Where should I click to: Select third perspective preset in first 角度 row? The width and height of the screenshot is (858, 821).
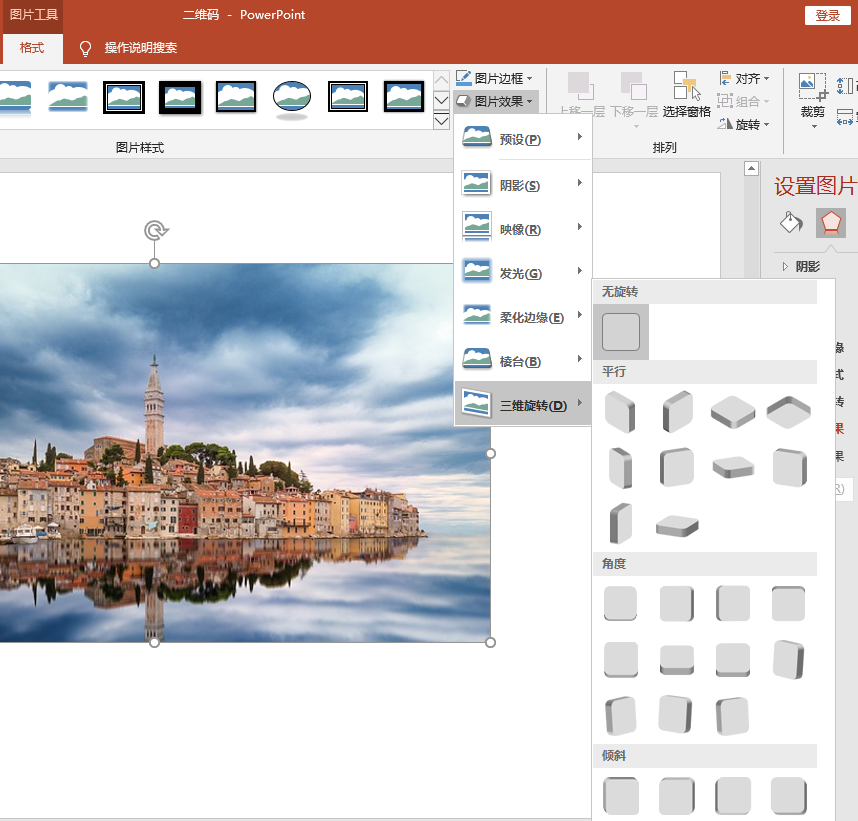pos(733,604)
